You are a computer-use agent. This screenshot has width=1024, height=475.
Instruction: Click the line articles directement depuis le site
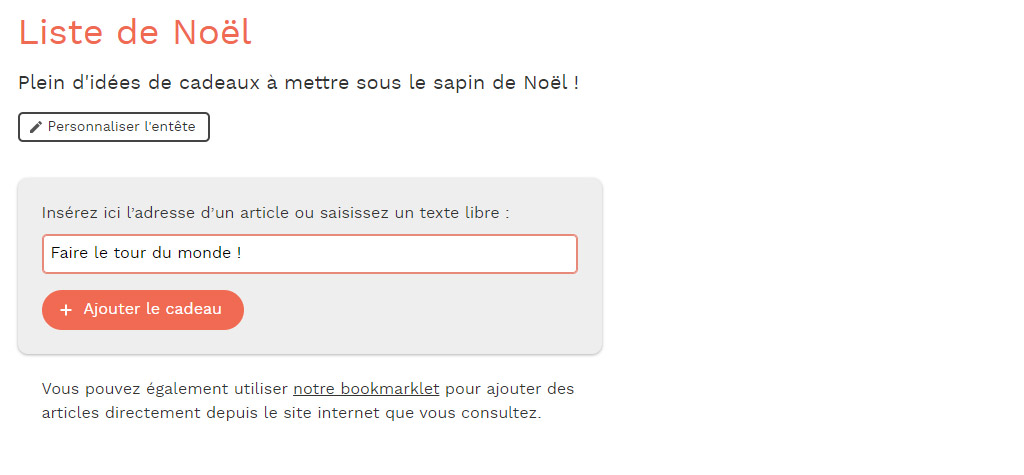click(291, 414)
